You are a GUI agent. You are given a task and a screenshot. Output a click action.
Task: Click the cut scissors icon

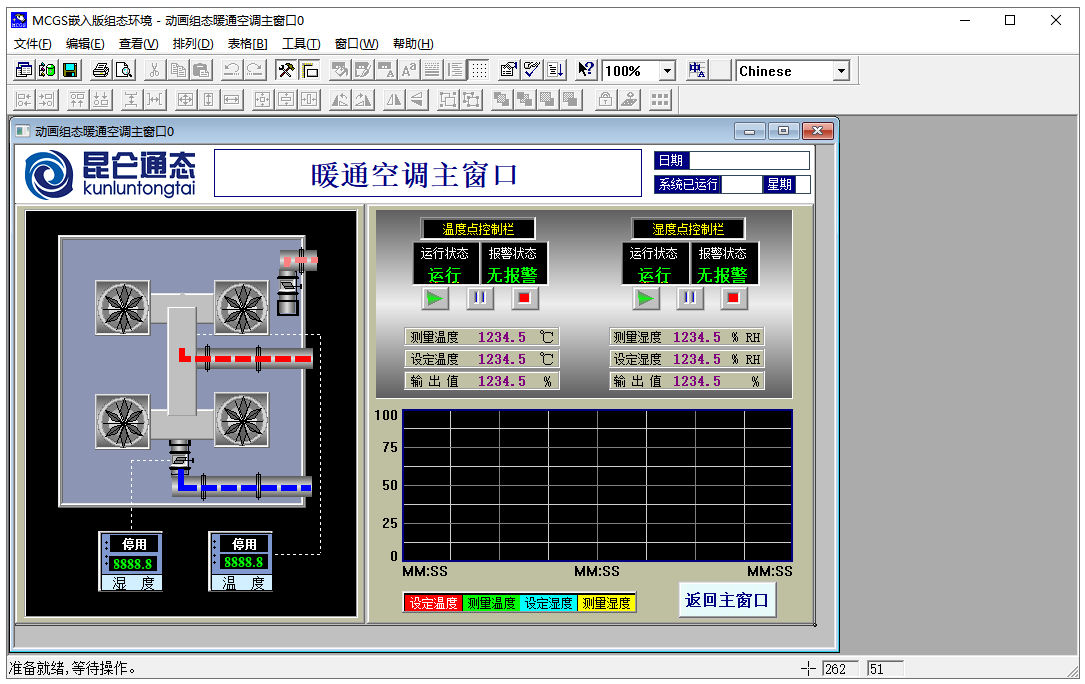click(x=155, y=70)
